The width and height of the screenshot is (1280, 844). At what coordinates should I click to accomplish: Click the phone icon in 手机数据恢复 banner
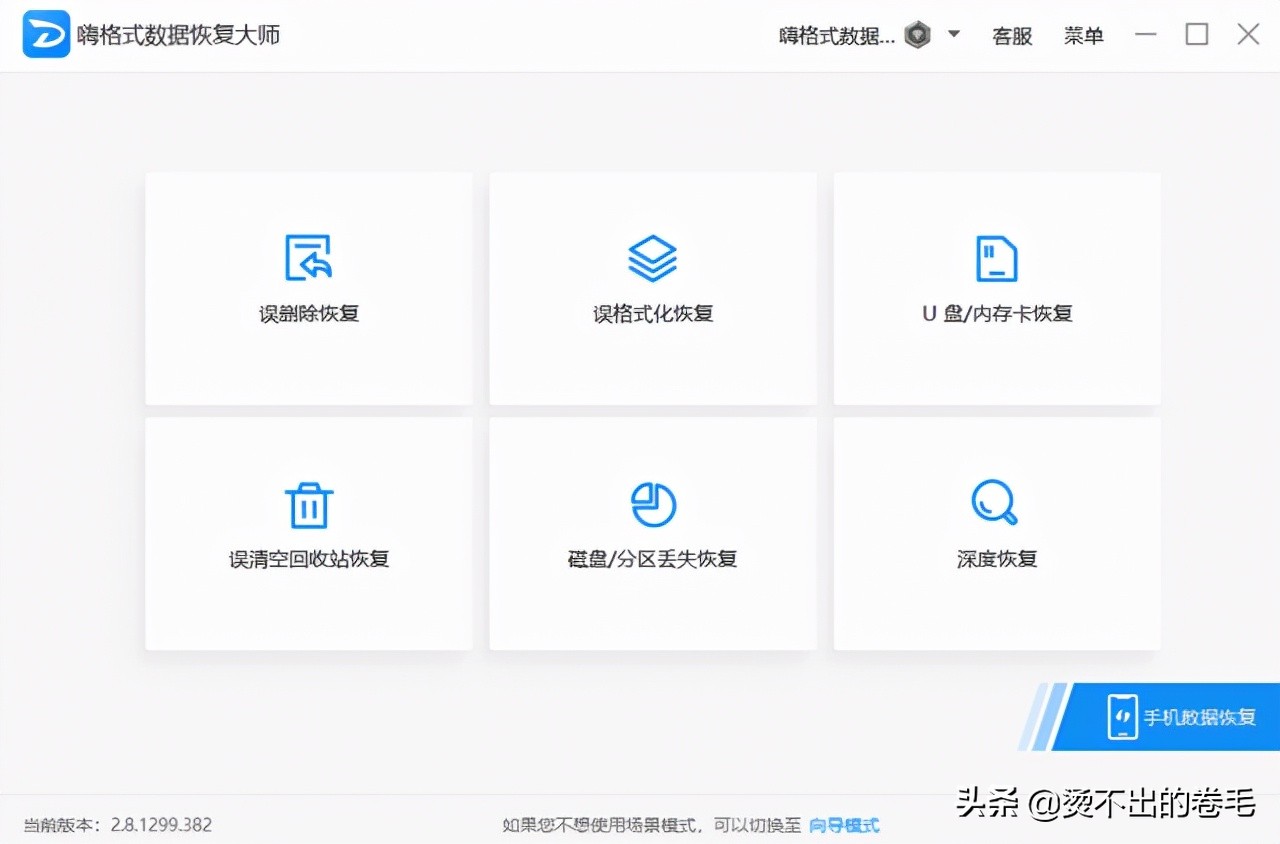click(x=1122, y=717)
